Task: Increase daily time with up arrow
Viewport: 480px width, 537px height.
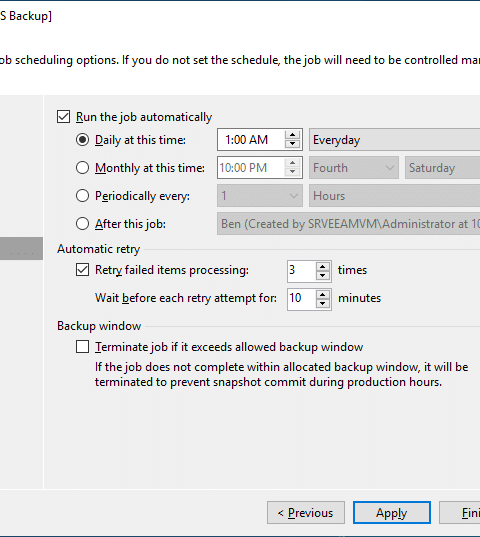Action: (x=292, y=135)
